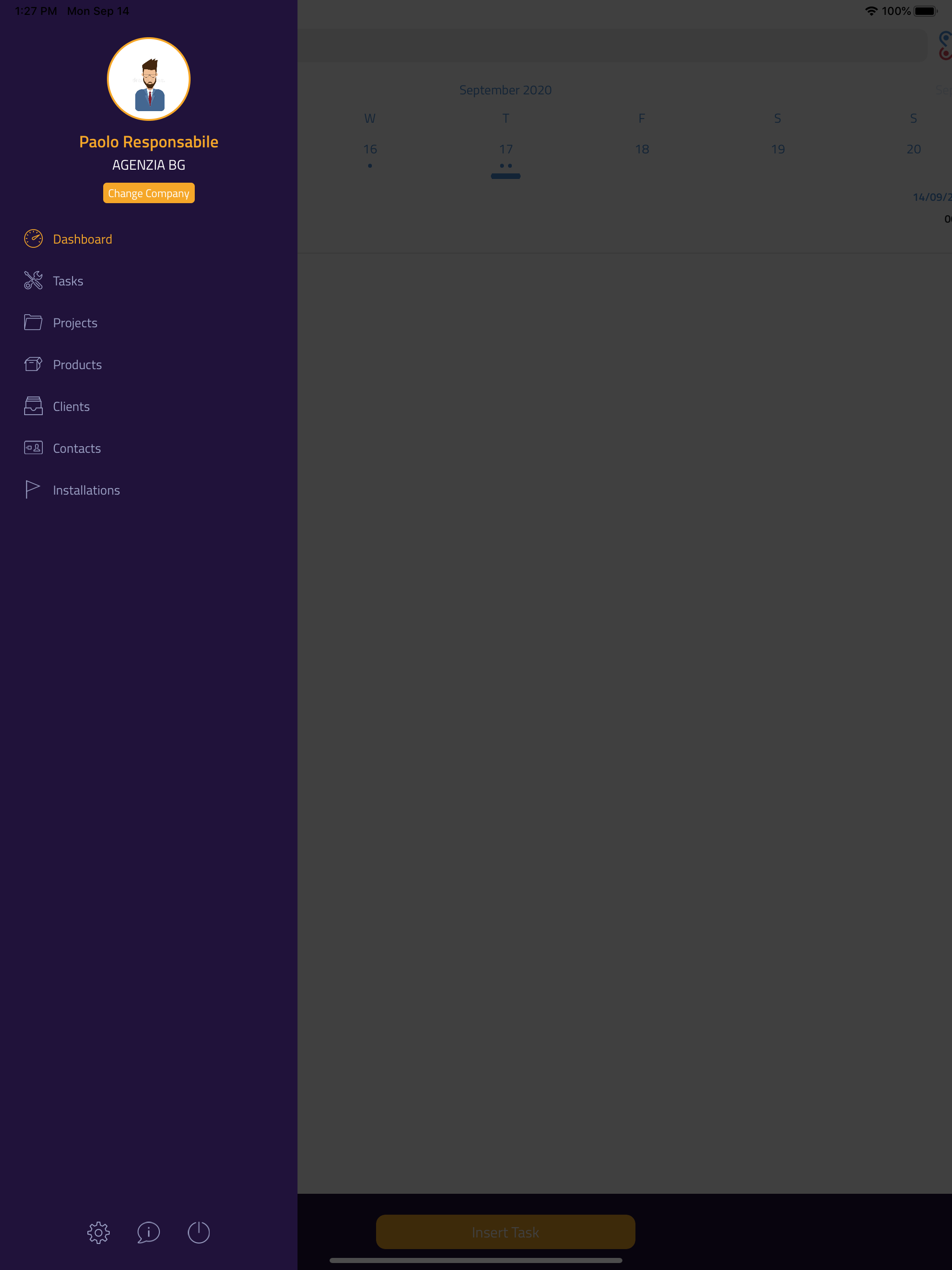The height and width of the screenshot is (1270, 952).
Task: Click Paolo Responsabile's profile avatar
Action: (148, 79)
